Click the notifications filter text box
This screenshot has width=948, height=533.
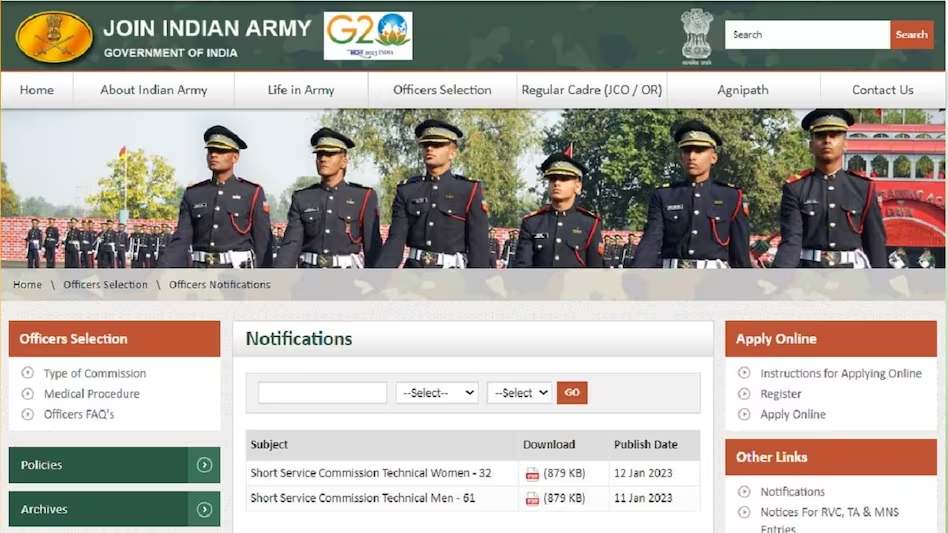tap(322, 393)
